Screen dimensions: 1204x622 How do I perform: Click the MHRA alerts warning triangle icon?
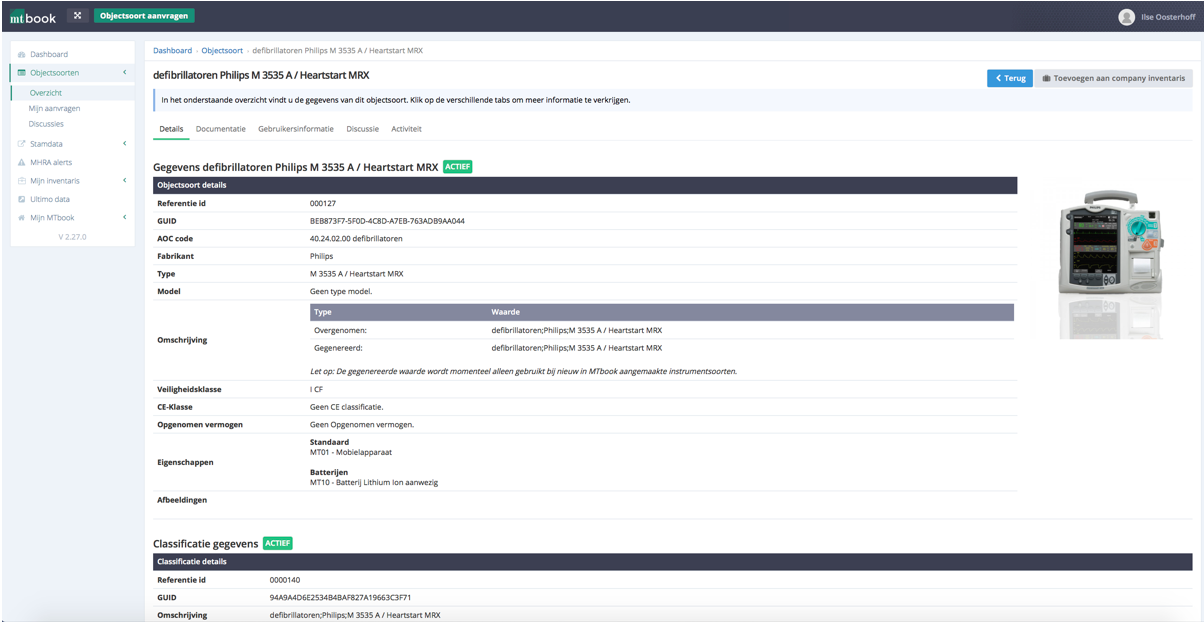22,162
